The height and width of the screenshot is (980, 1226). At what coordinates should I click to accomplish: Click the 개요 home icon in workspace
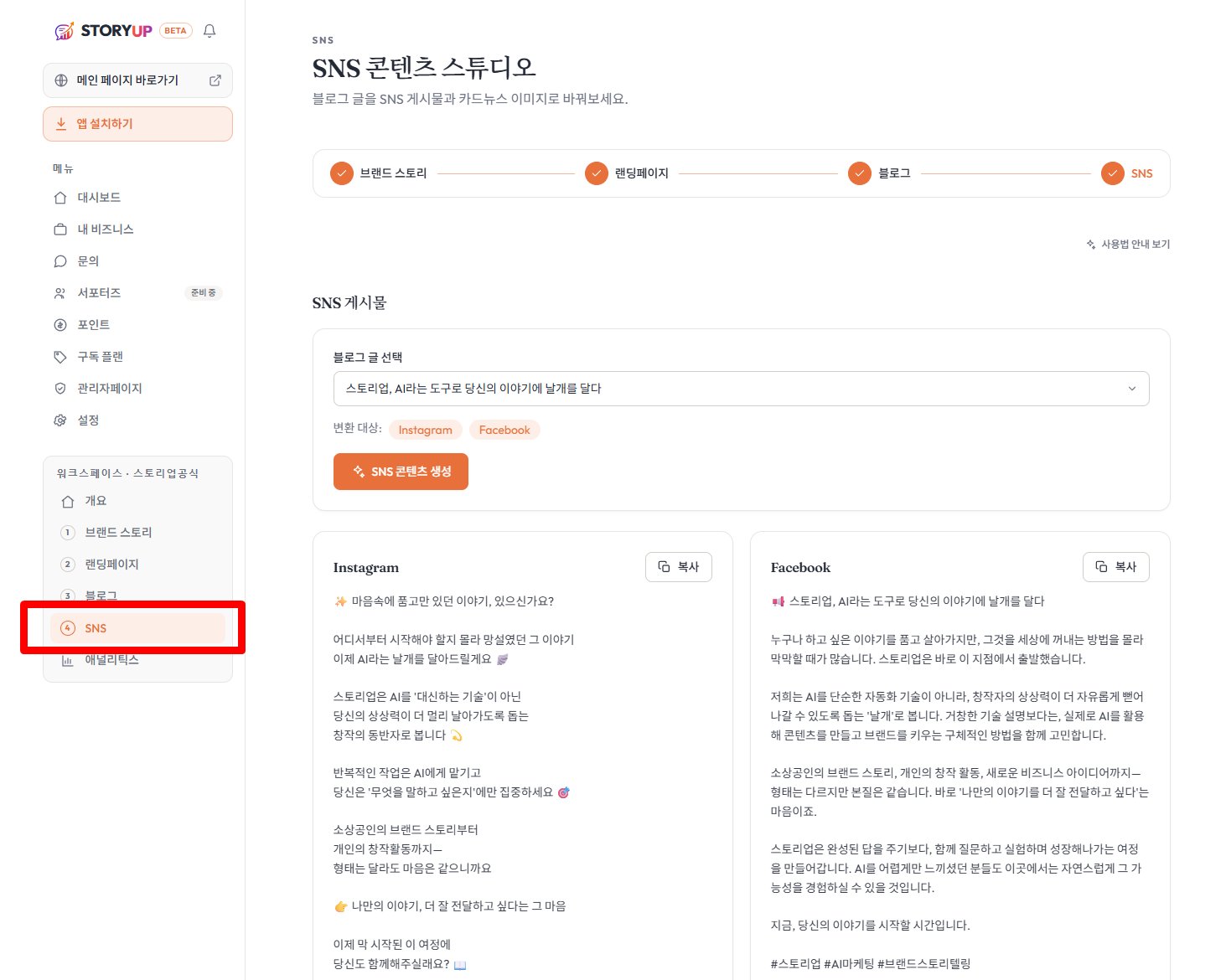point(68,501)
